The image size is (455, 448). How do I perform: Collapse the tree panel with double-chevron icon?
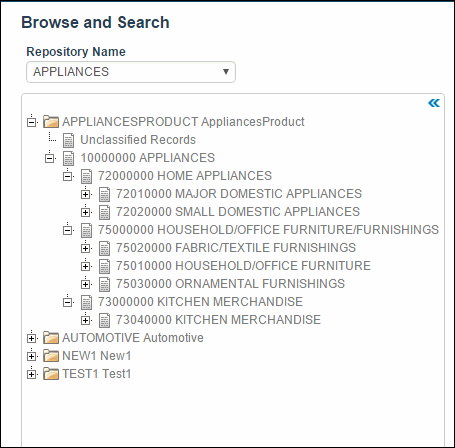pos(434,103)
